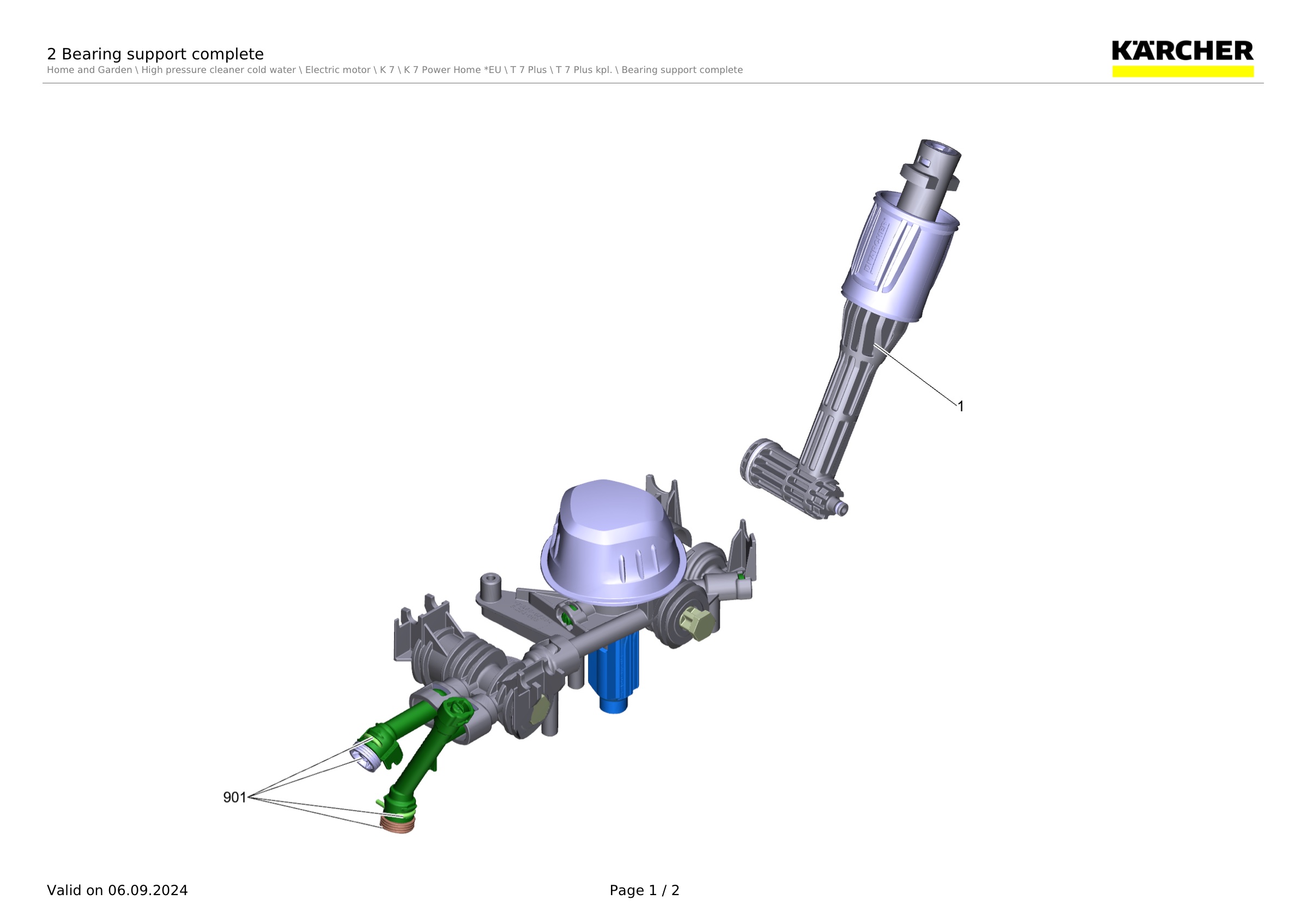The height and width of the screenshot is (924, 1308).
Task: Click 'Valid on 06.09.2024' text
Action: pyautogui.click(x=117, y=890)
